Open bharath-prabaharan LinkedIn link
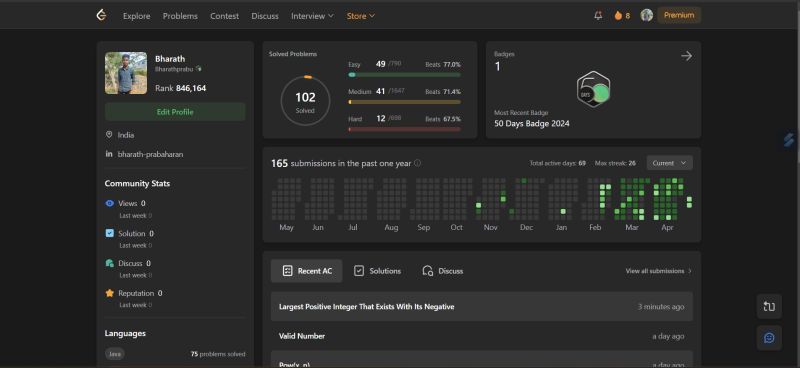800x368 pixels. tap(151, 154)
